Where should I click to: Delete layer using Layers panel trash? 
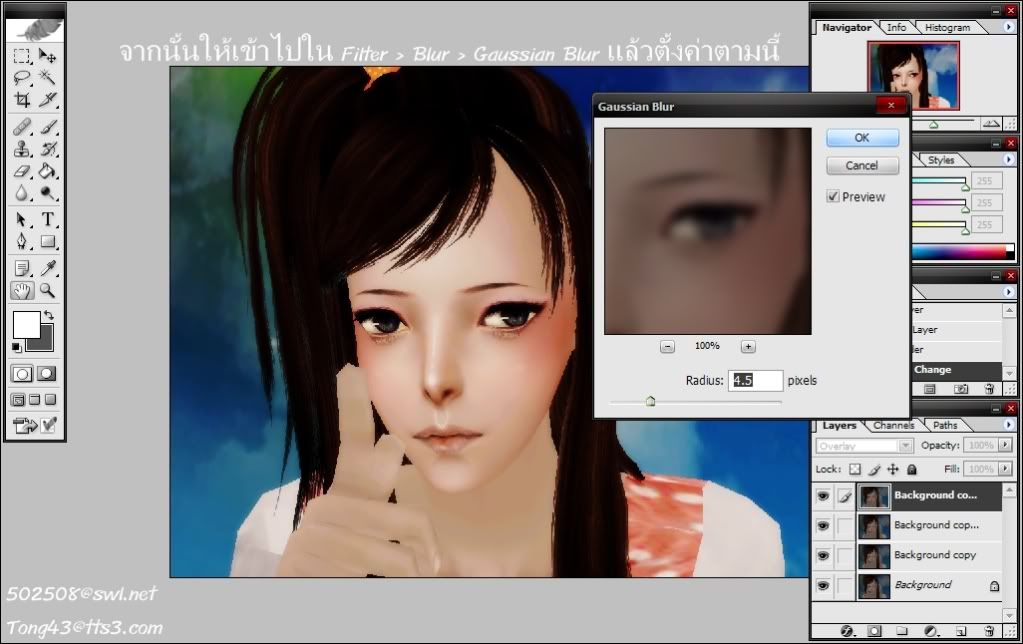(x=989, y=631)
